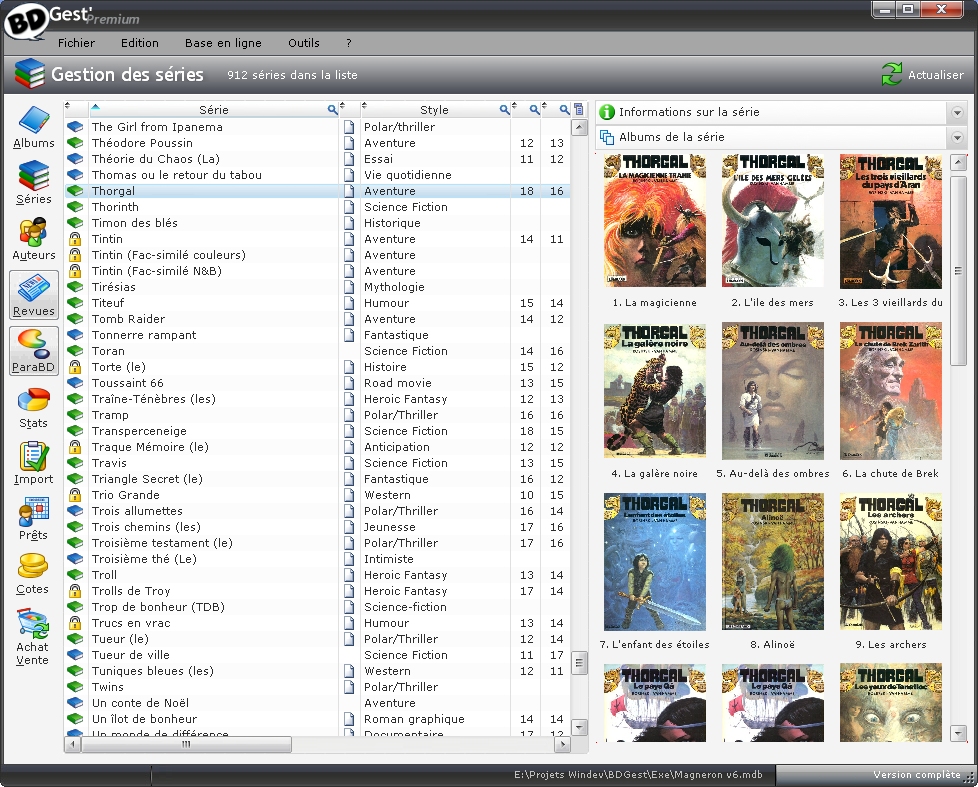
Task: Open the Import tool in the sidebar
Action: click(x=34, y=463)
